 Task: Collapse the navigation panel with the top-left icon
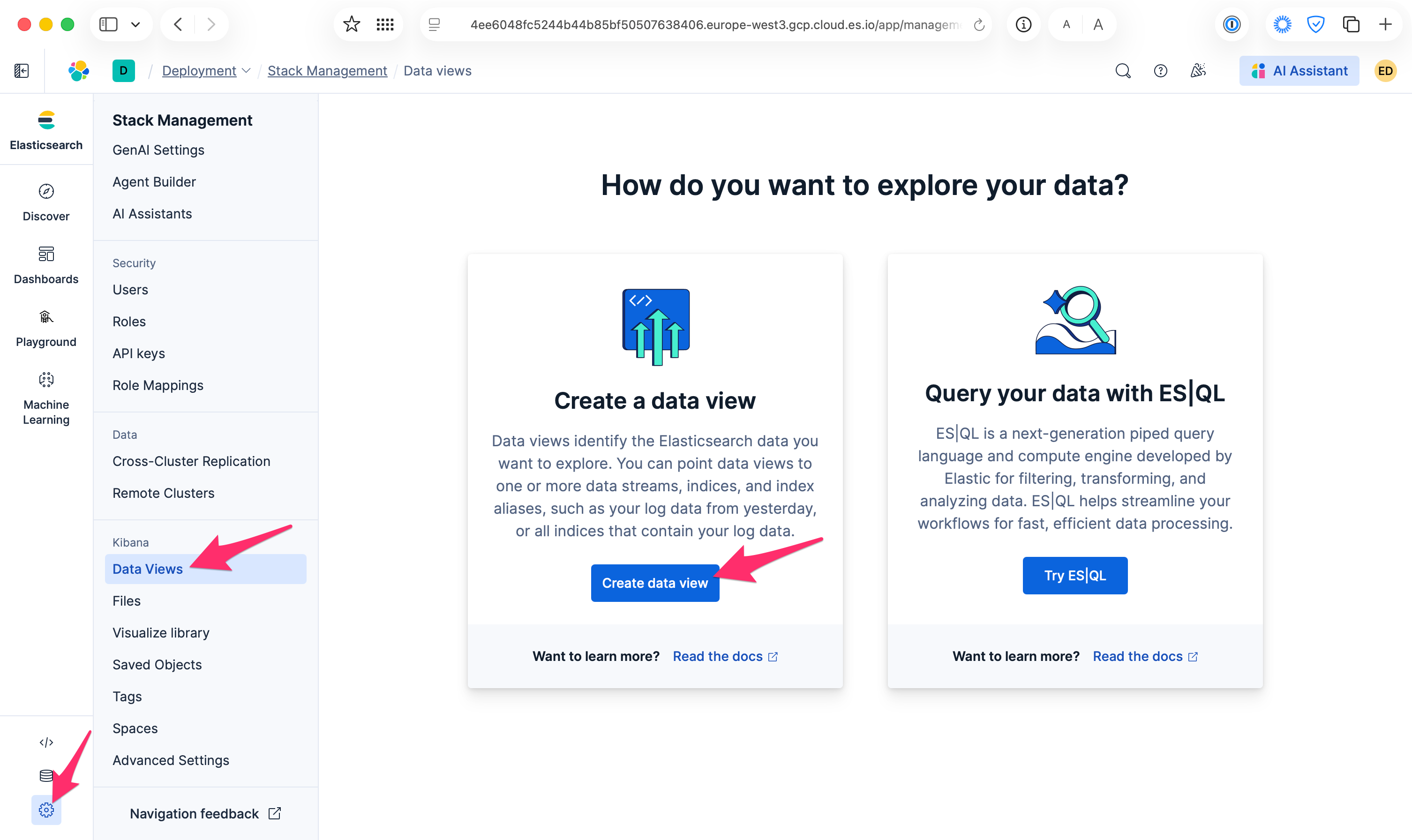[22, 70]
